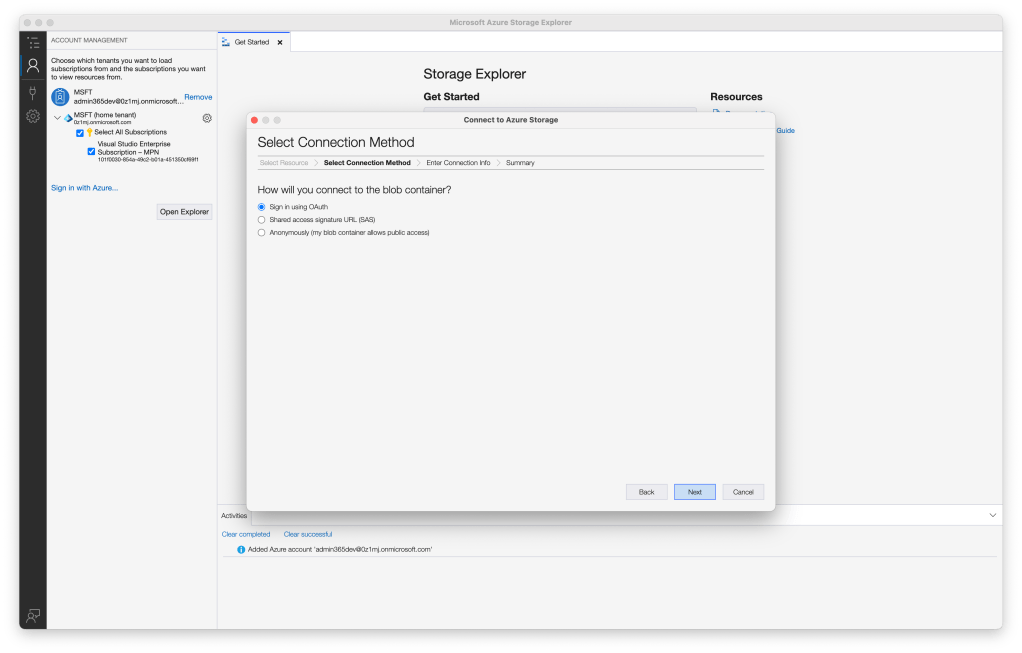
Task: Uncheck Select All Subscriptions
Action: 80,131
